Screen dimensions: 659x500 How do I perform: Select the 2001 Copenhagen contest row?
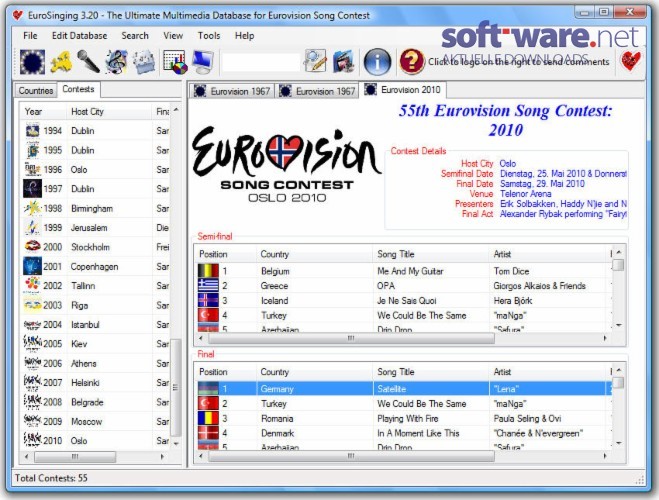tap(96, 266)
